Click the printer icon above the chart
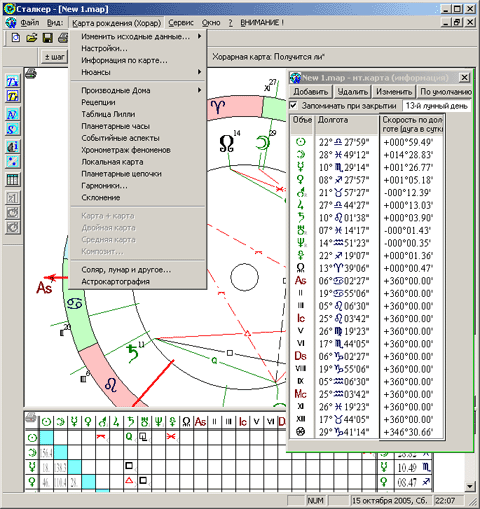 coord(31,74)
